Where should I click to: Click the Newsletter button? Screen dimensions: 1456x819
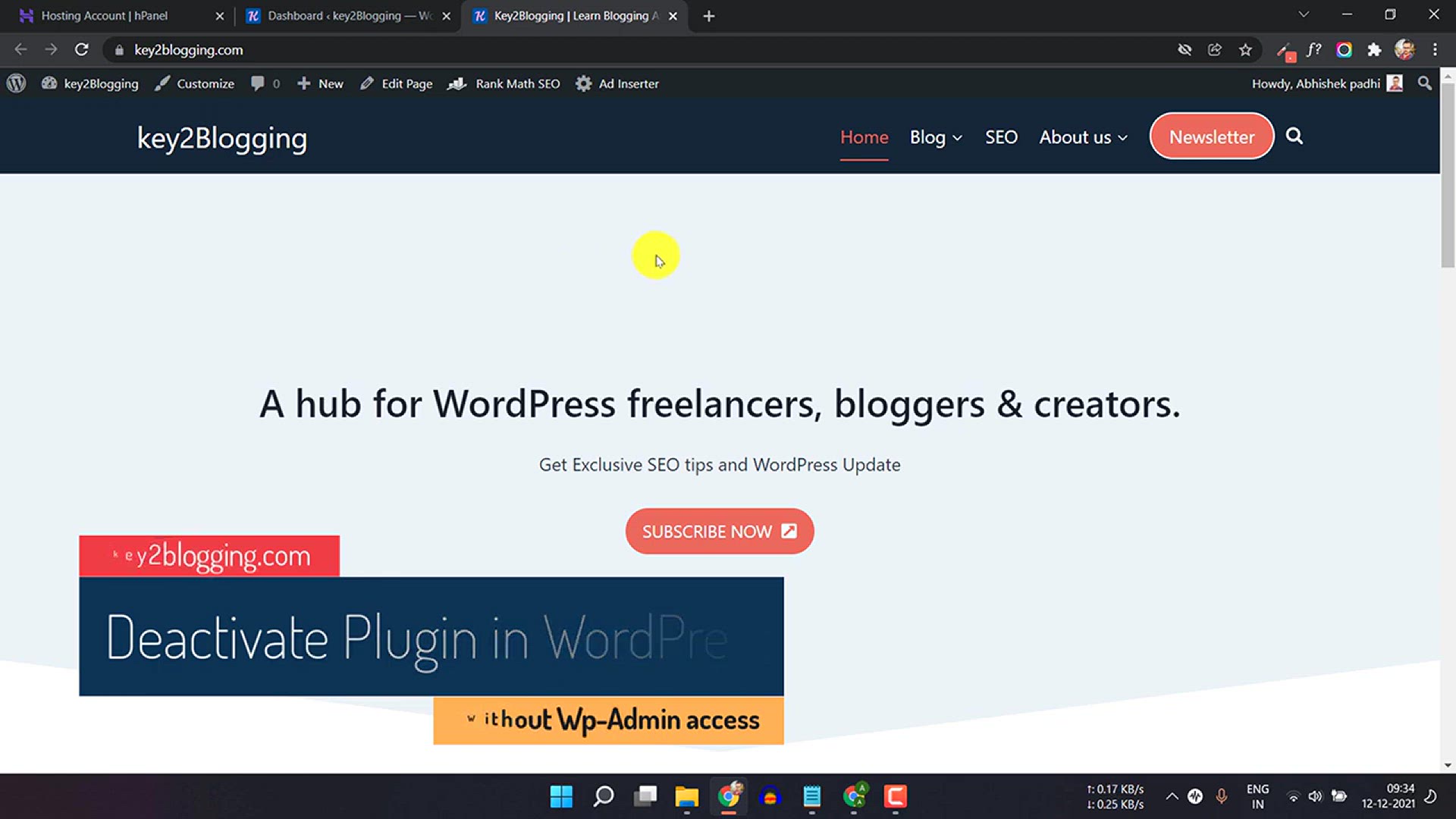[x=1212, y=136]
